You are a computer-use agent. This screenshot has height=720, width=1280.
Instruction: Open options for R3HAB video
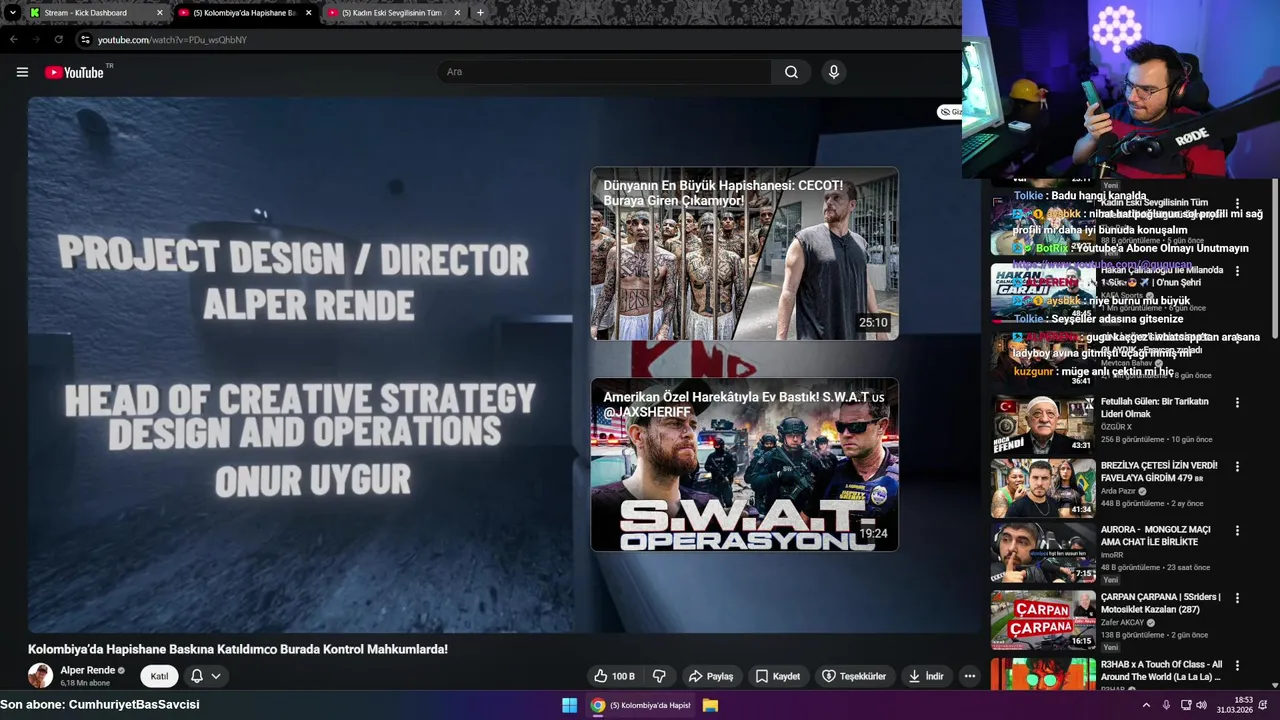tap(1237, 665)
